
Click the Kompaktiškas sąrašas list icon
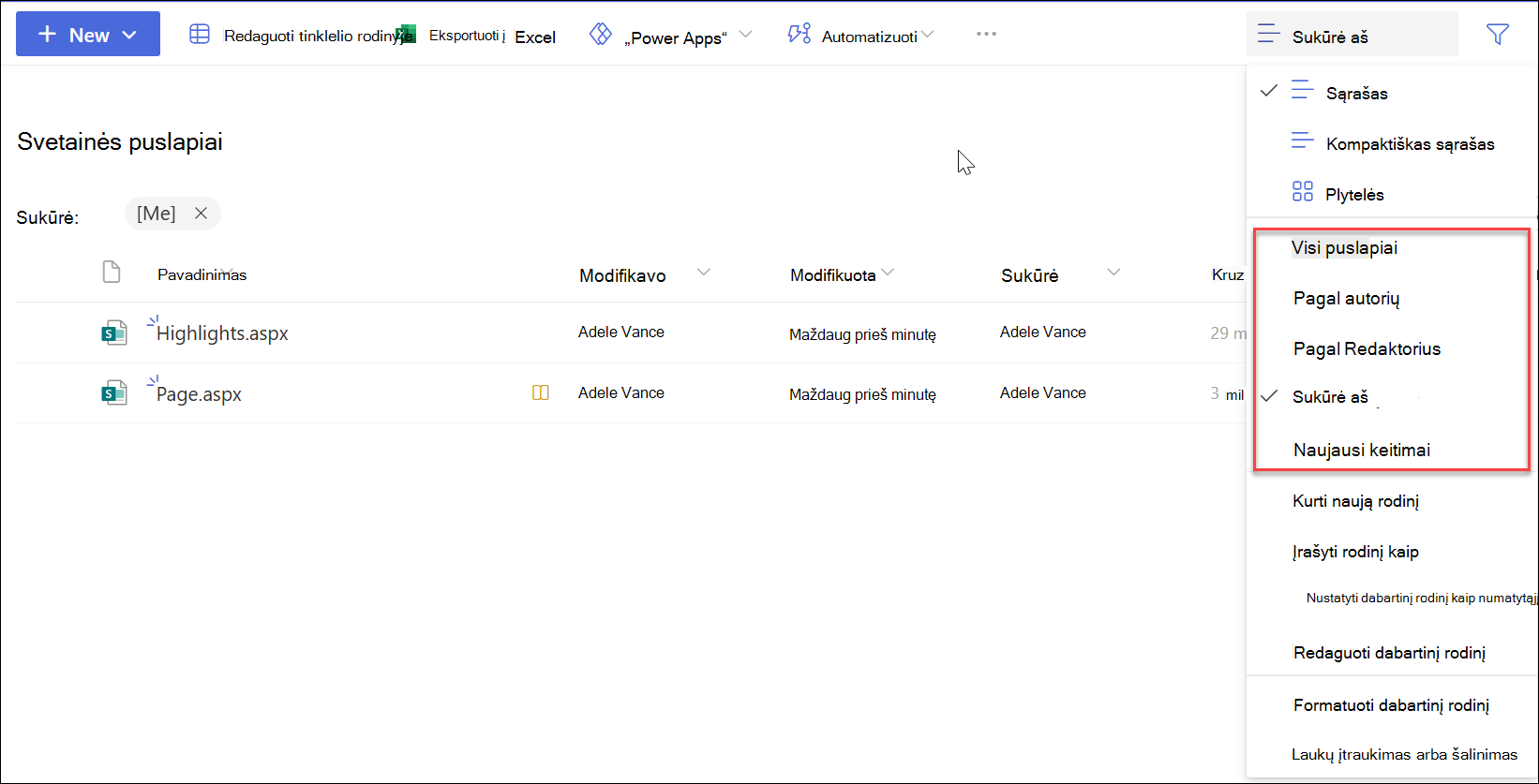pyautogui.click(x=1303, y=141)
